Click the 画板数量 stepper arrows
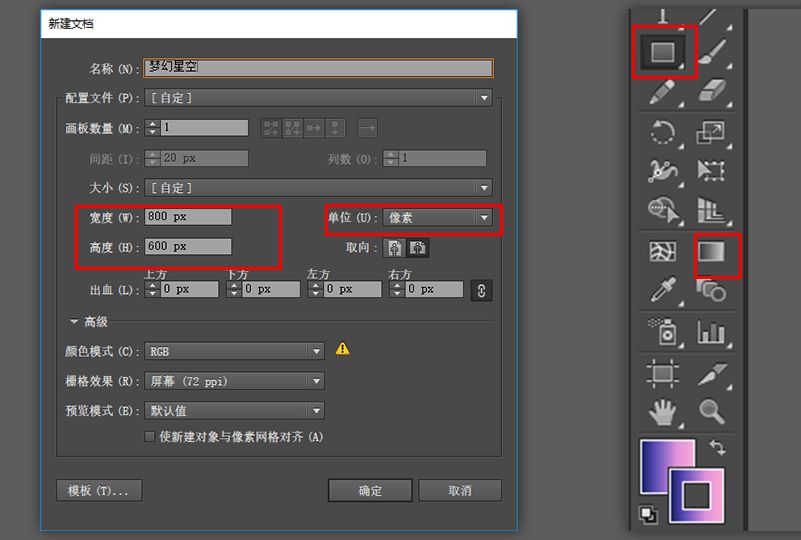This screenshot has height=540, width=801. coord(152,127)
